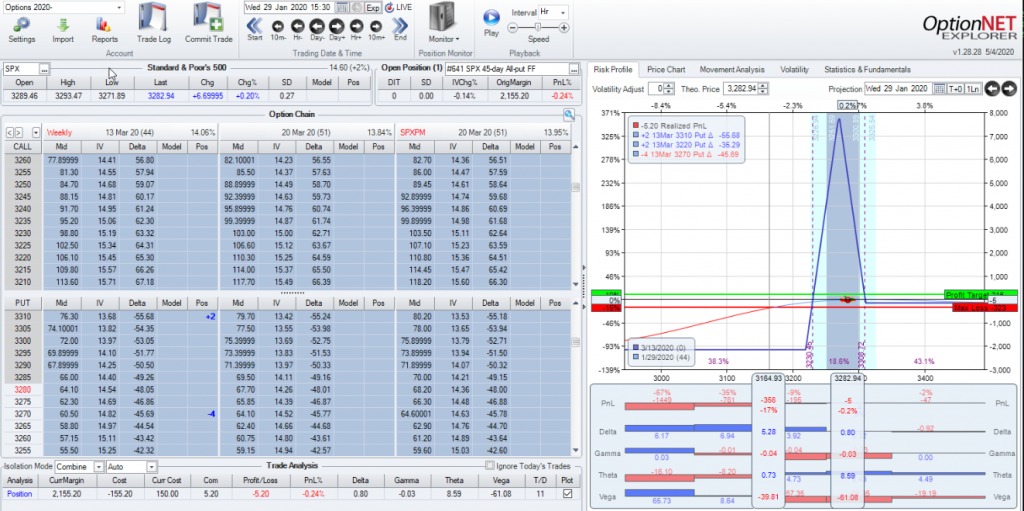
Task: Move projection date forward with right arrow
Action: point(1009,89)
